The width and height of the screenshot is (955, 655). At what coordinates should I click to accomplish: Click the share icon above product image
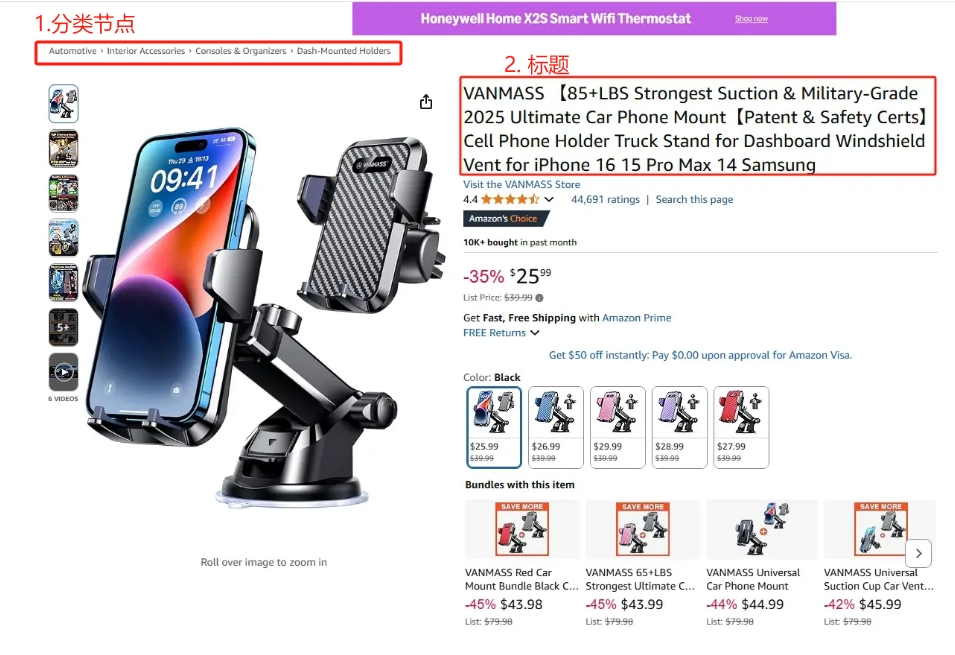coord(426,102)
